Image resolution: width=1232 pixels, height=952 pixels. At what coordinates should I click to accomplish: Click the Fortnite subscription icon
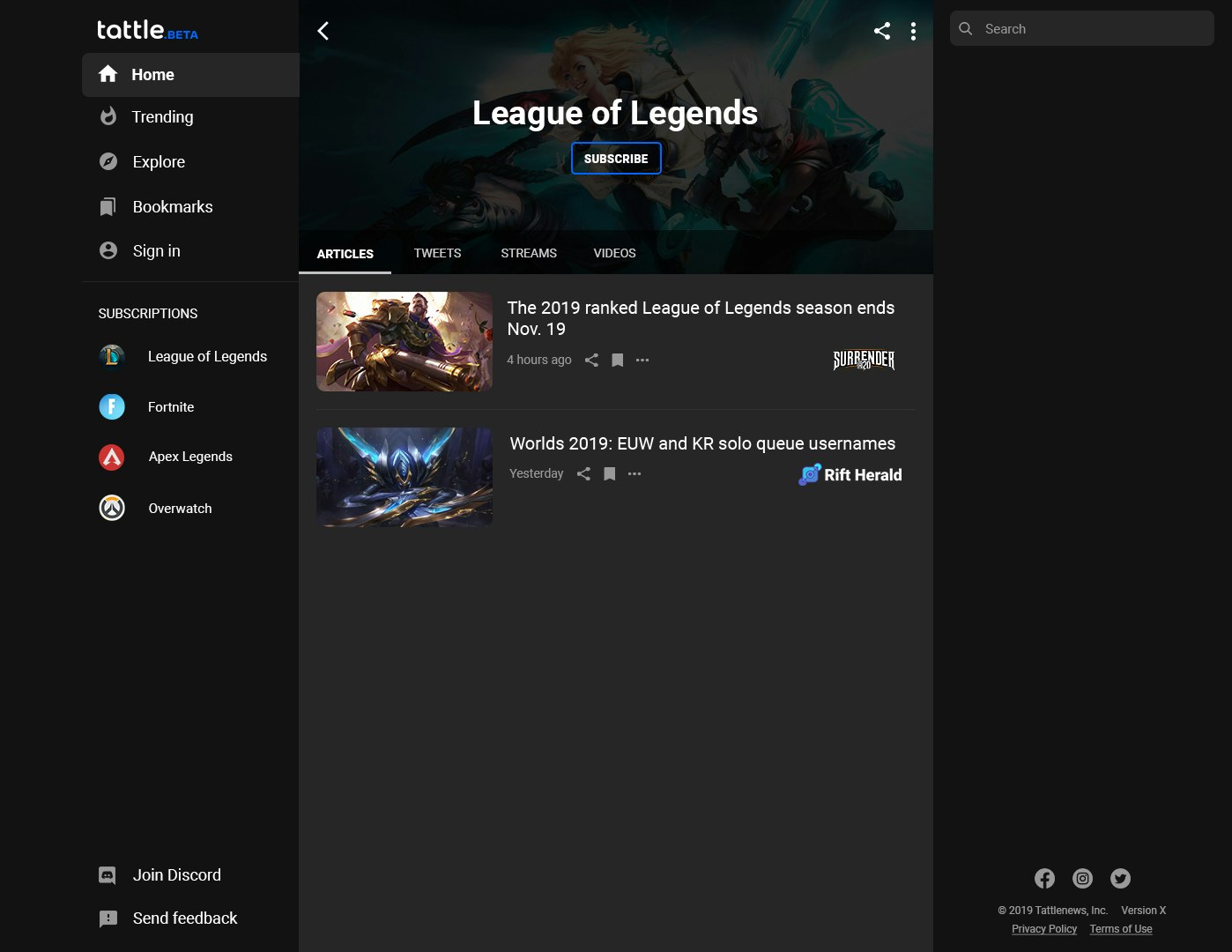pos(112,406)
